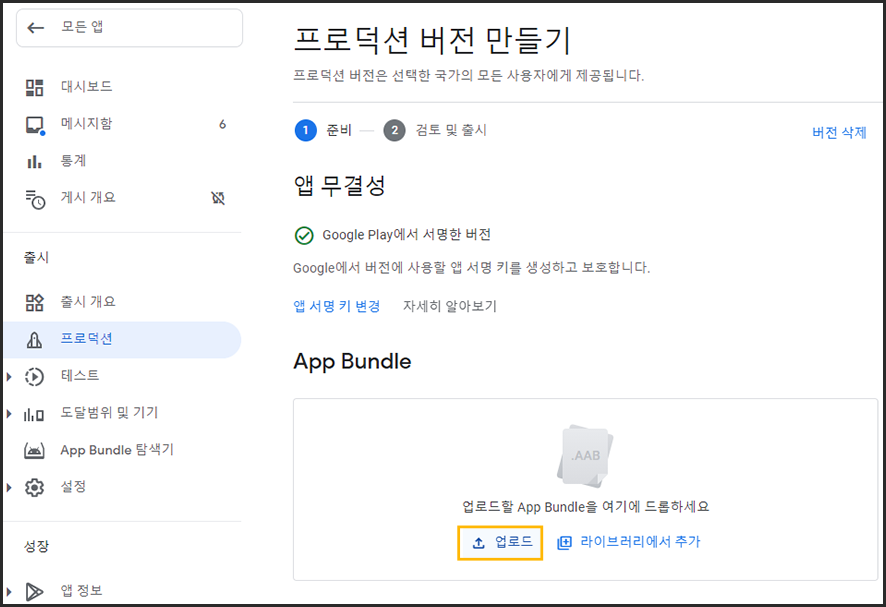This screenshot has height=607, width=886.
Task: Click the 버전 삭제 link
Action: [x=838, y=132]
